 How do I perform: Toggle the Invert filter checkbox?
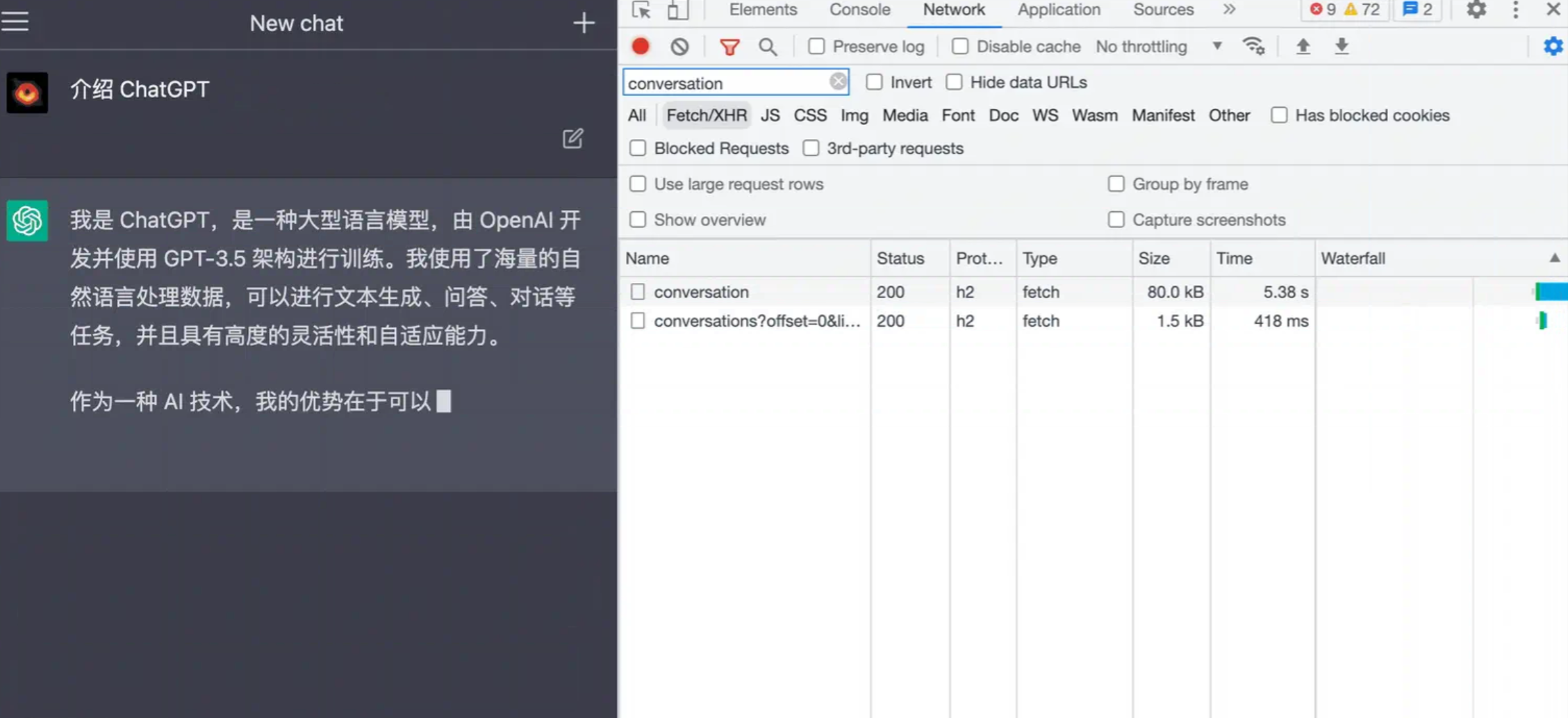(x=874, y=82)
